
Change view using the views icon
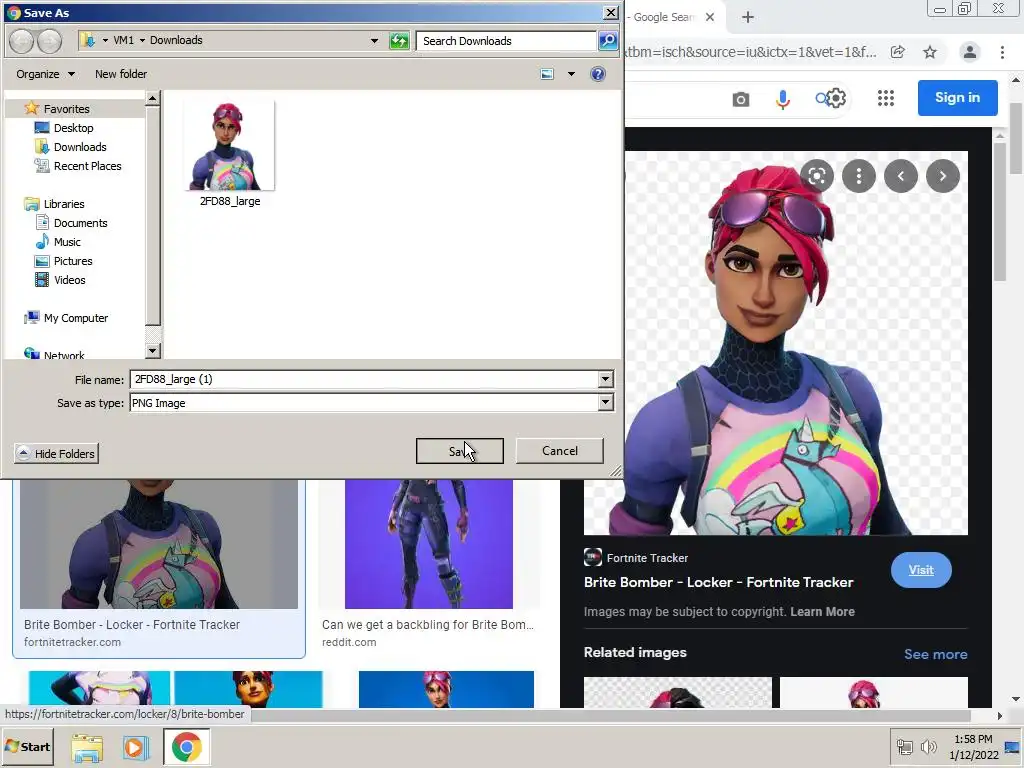547,74
